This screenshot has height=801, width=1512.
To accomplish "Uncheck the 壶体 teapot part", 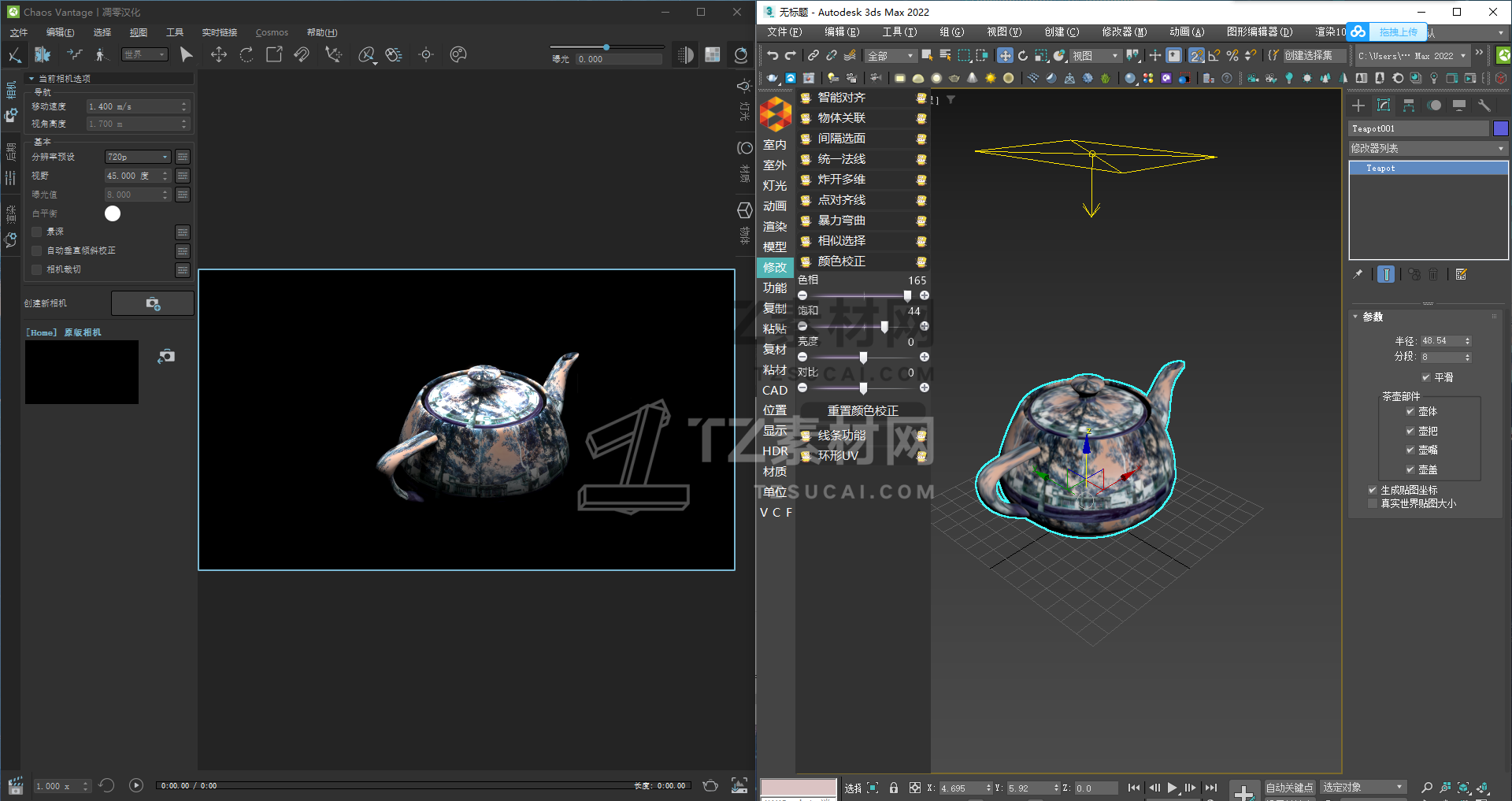I will [x=1410, y=411].
